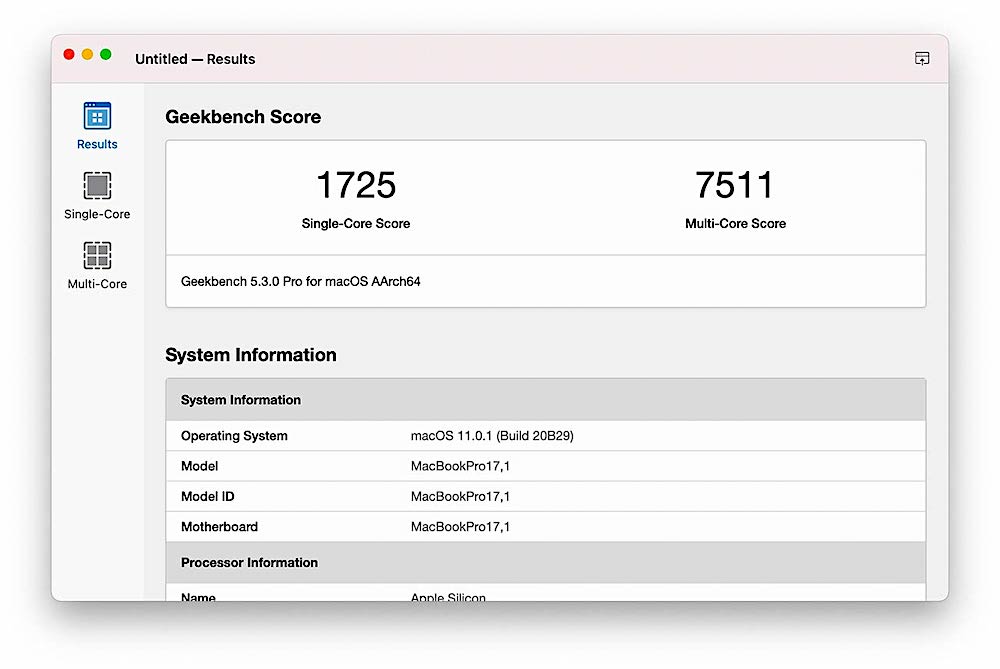This screenshot has width=1000, height=669.
Task: Click the 'Untitled — Results' window title
Action: (x=195, y=59)
